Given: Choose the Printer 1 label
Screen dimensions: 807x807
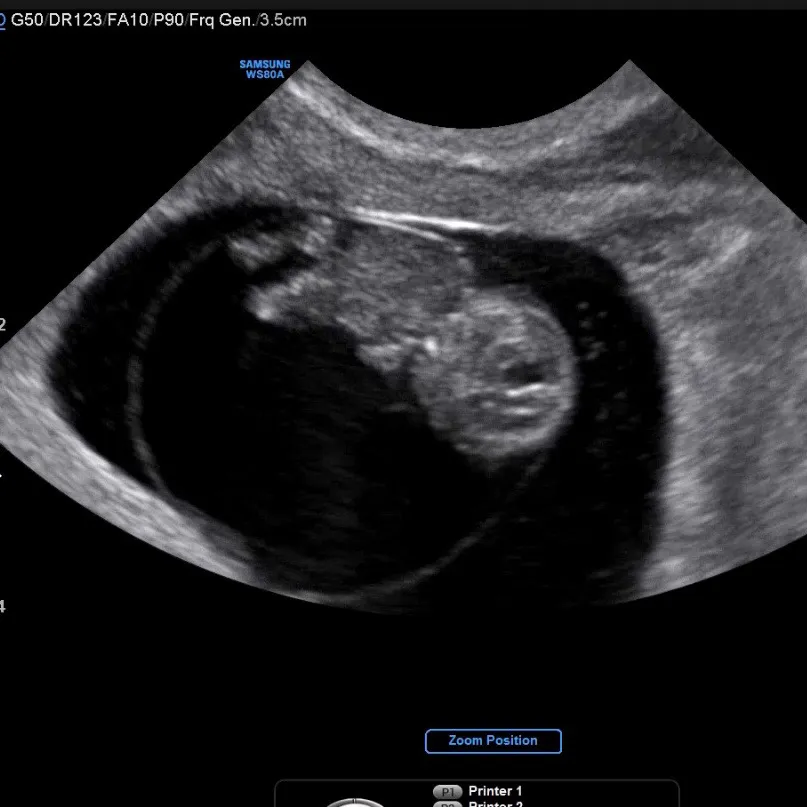Looking at the screenshot, I should point(495,791).
